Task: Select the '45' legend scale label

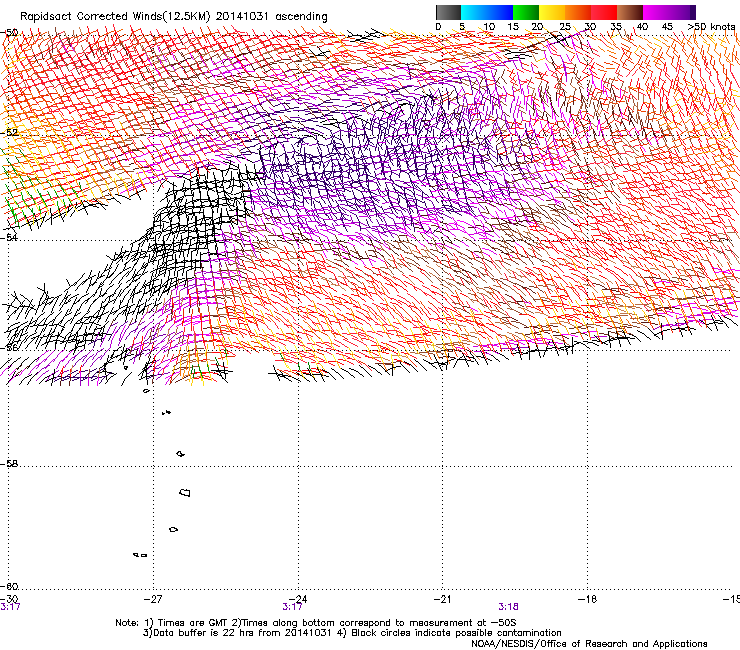Action: tap(667, 27)
